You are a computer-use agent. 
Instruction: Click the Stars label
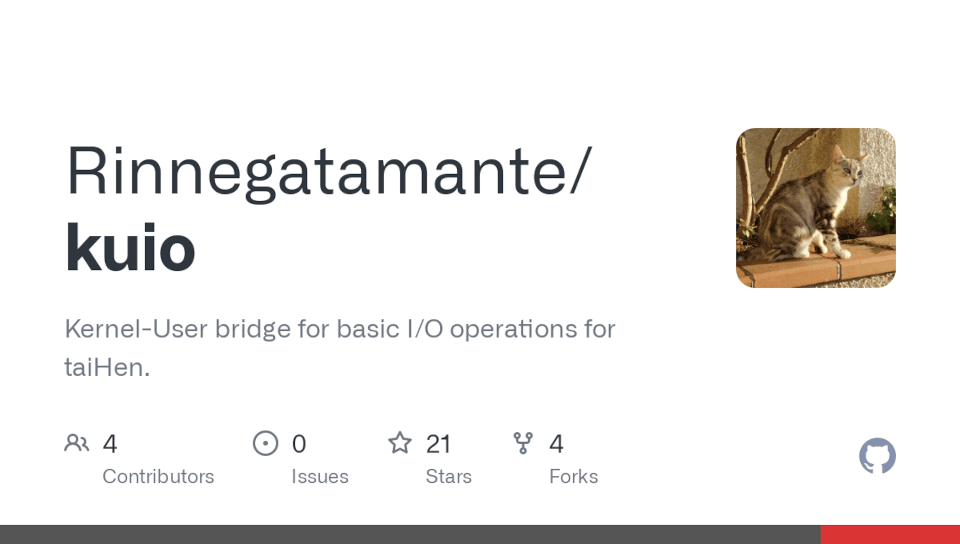(x=448, y=476)
